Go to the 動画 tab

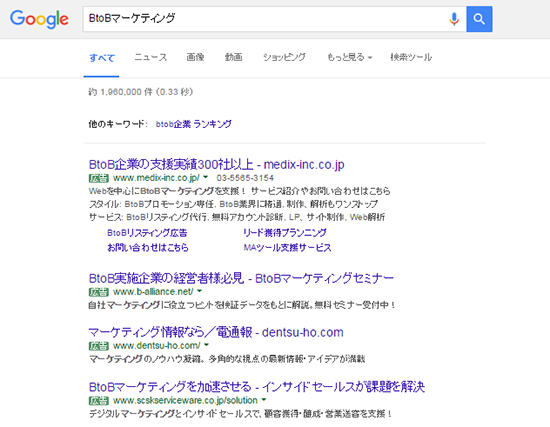click(x=234, y=57)
